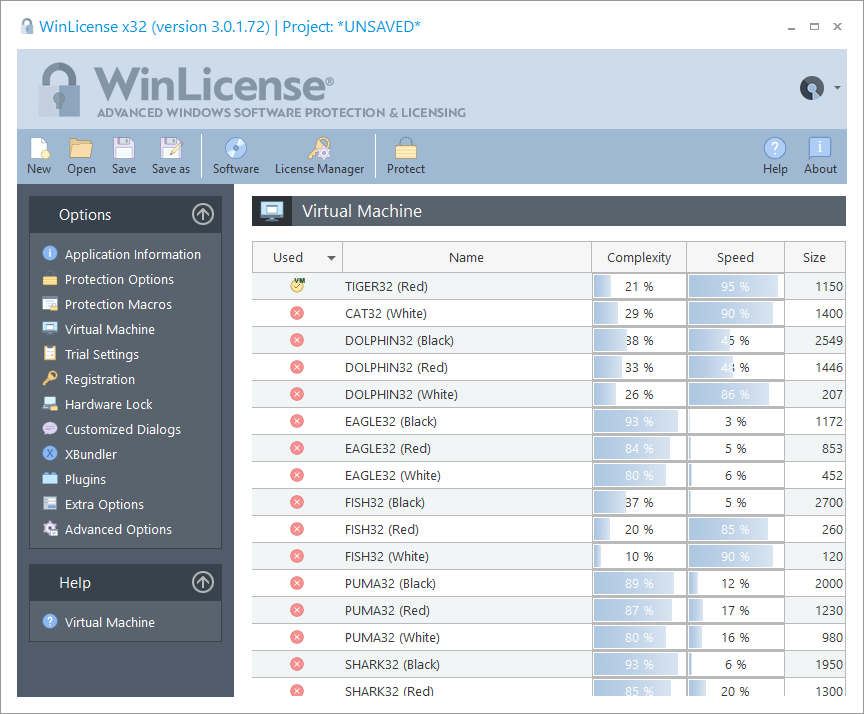Select Virtual Machine in Options list
Viewport: 864px width, 714px height.
(110, 329)
